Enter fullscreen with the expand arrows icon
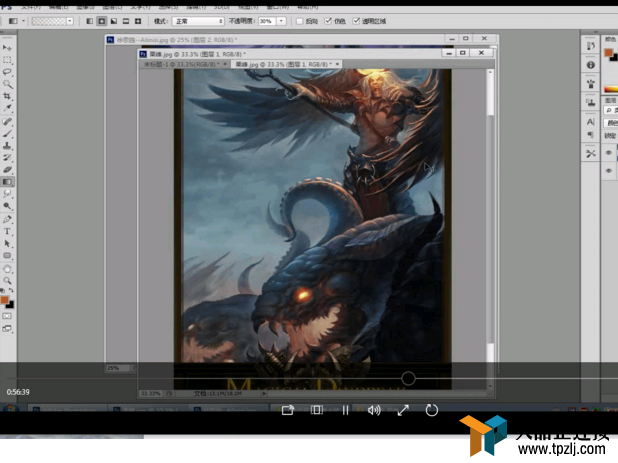This screenshot has width=618, height=463. click(403, 410)
